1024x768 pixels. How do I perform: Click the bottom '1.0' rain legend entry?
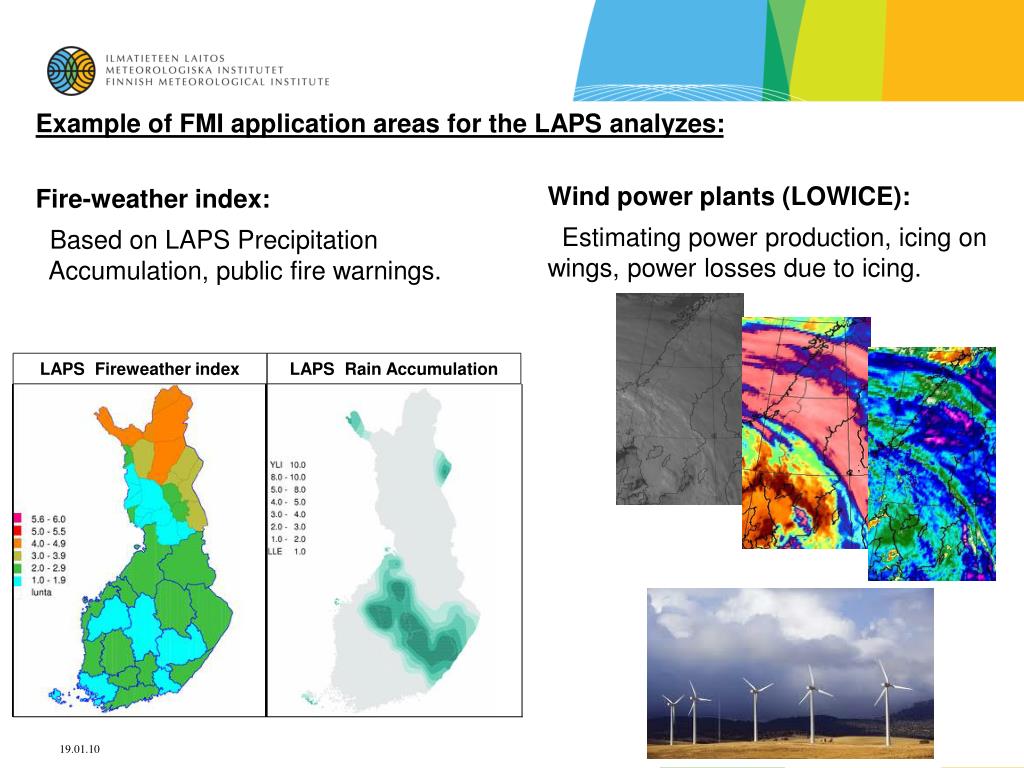click(x=287, y=552)
